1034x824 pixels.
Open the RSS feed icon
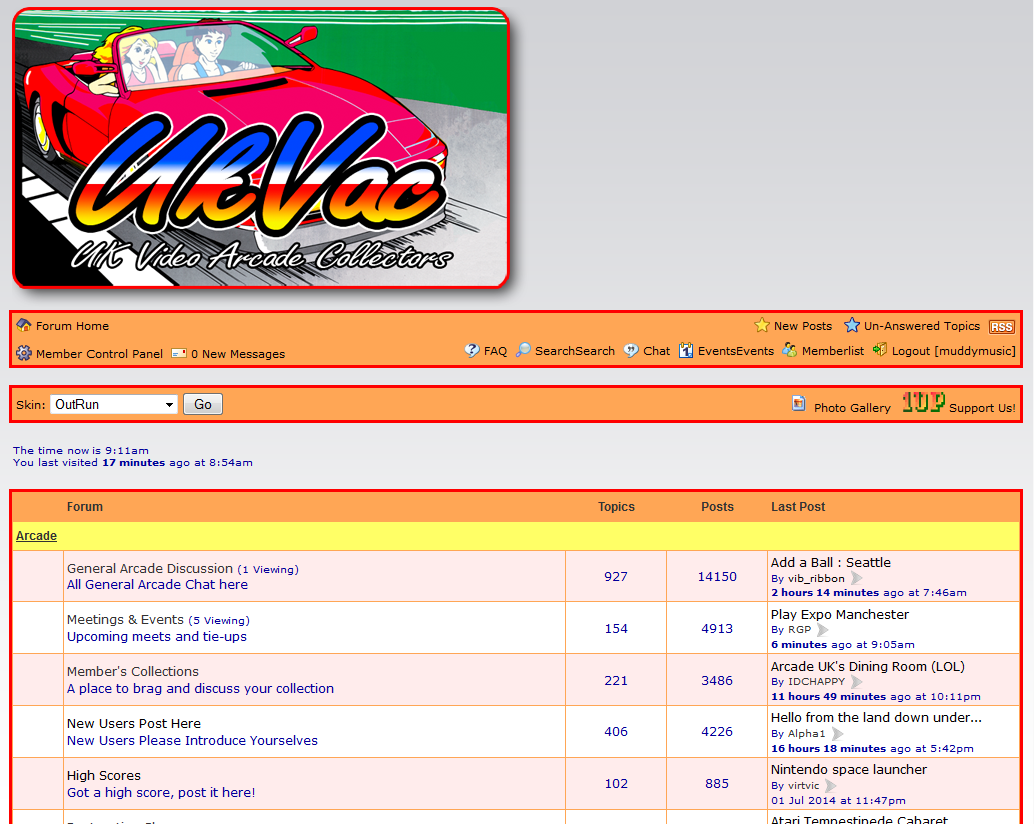click(x=1001, y=327)
